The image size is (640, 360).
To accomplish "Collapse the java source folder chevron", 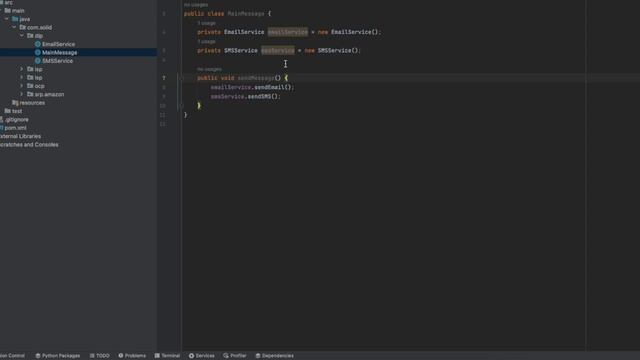I will pyautogui.click(x=7, y=19).
